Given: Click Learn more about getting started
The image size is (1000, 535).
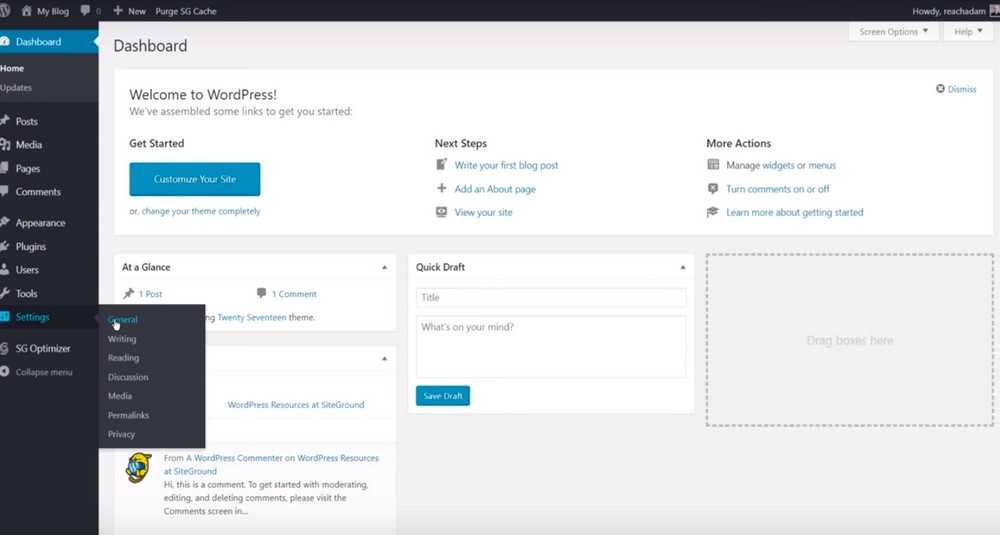Looking at the screenshot, I should (795, 212).
